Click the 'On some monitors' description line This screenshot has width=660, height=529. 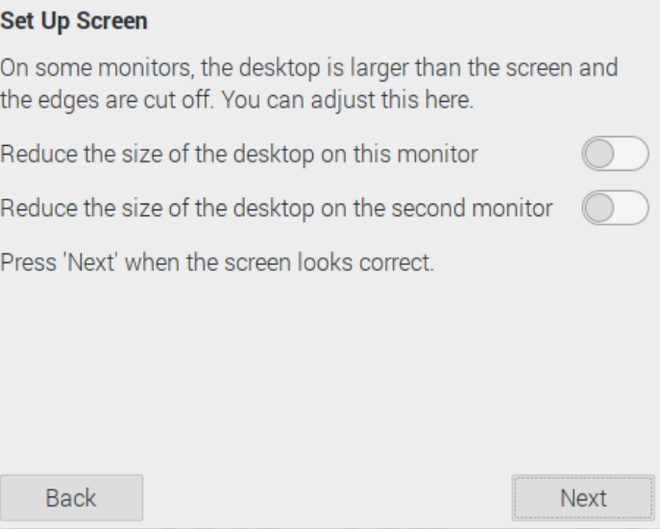tap(308, 71)
